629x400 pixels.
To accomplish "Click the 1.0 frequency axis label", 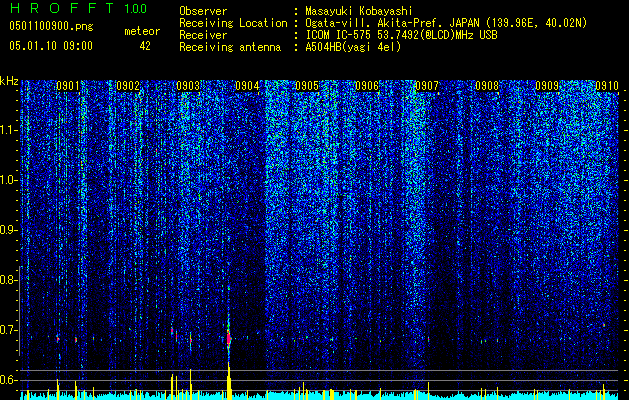I will (x=8, y=180).
